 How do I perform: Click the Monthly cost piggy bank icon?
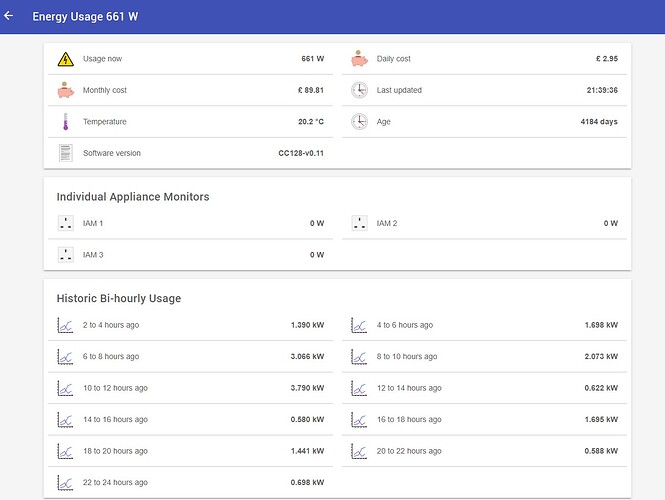(66, 90)
